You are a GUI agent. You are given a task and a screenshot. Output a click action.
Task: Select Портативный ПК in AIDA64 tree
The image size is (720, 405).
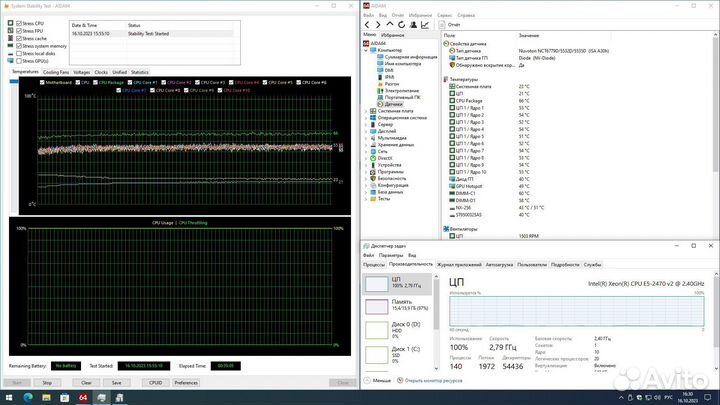(399, 97)
